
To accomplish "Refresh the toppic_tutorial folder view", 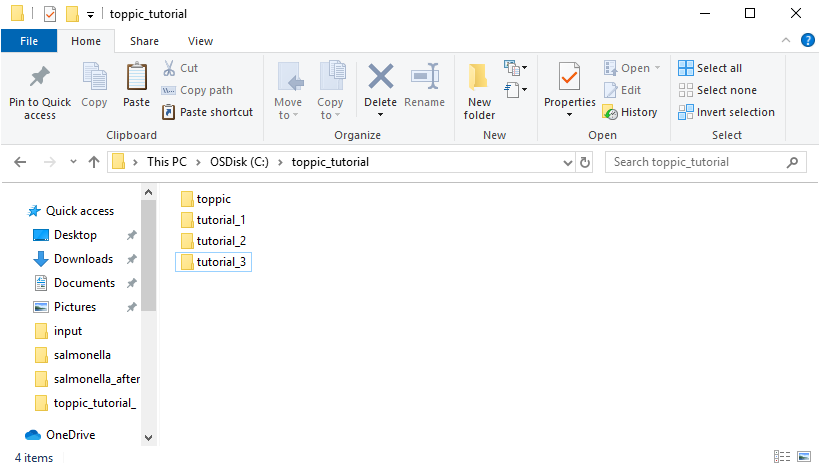I will [585, 162].
